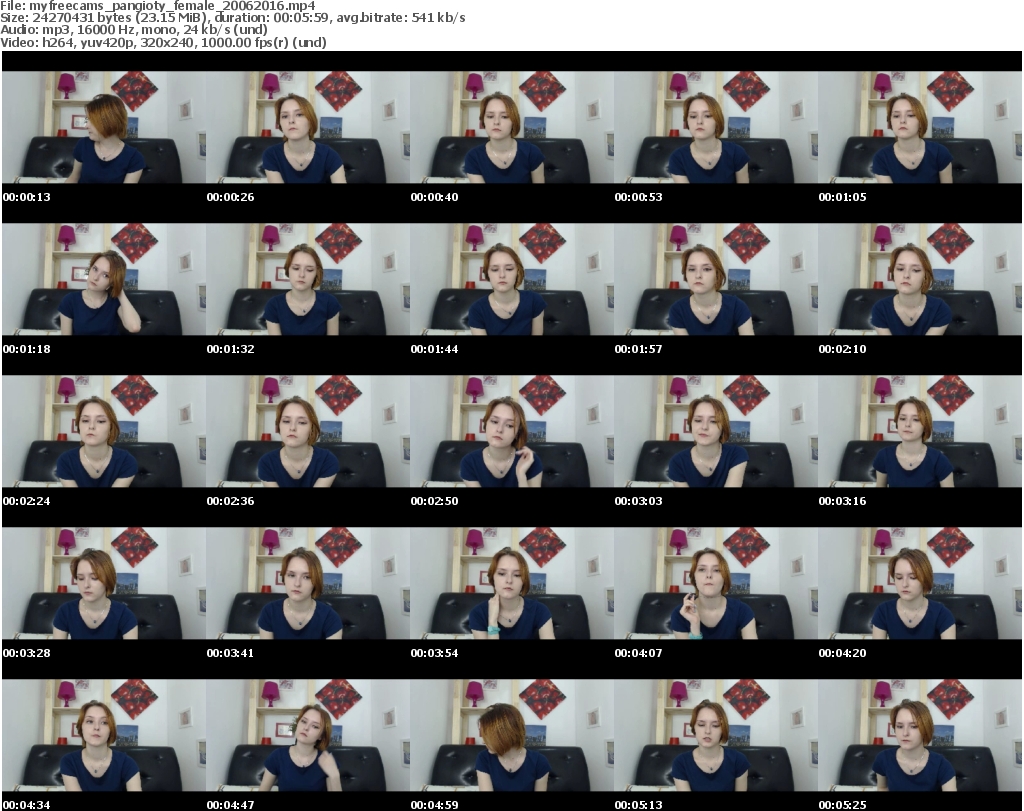The height and width of the screenshot is (811, 1024).
Task: Click the 00:04:07 timestamp label
Action: tap(638, 653)
